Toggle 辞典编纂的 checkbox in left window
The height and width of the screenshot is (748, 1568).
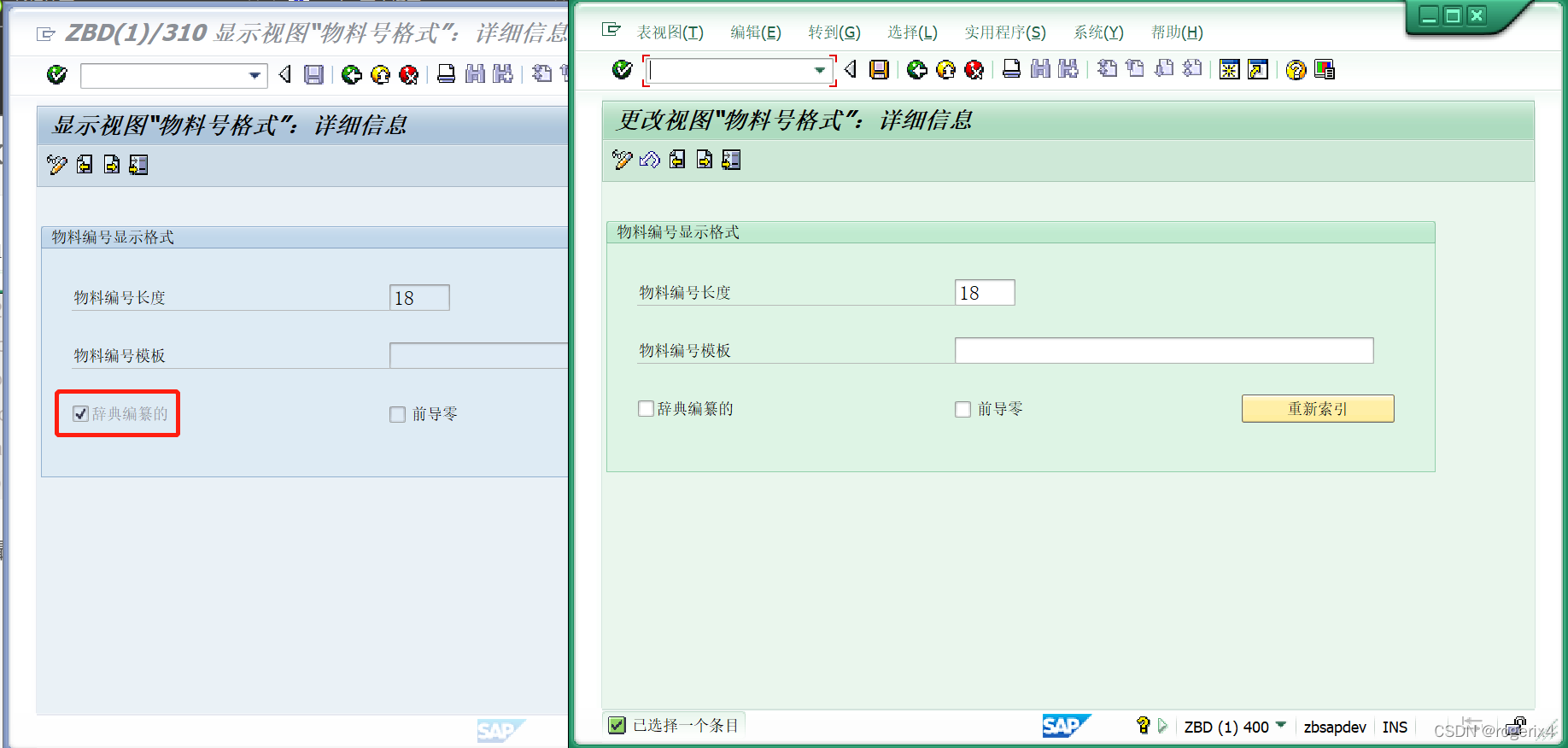80,414
